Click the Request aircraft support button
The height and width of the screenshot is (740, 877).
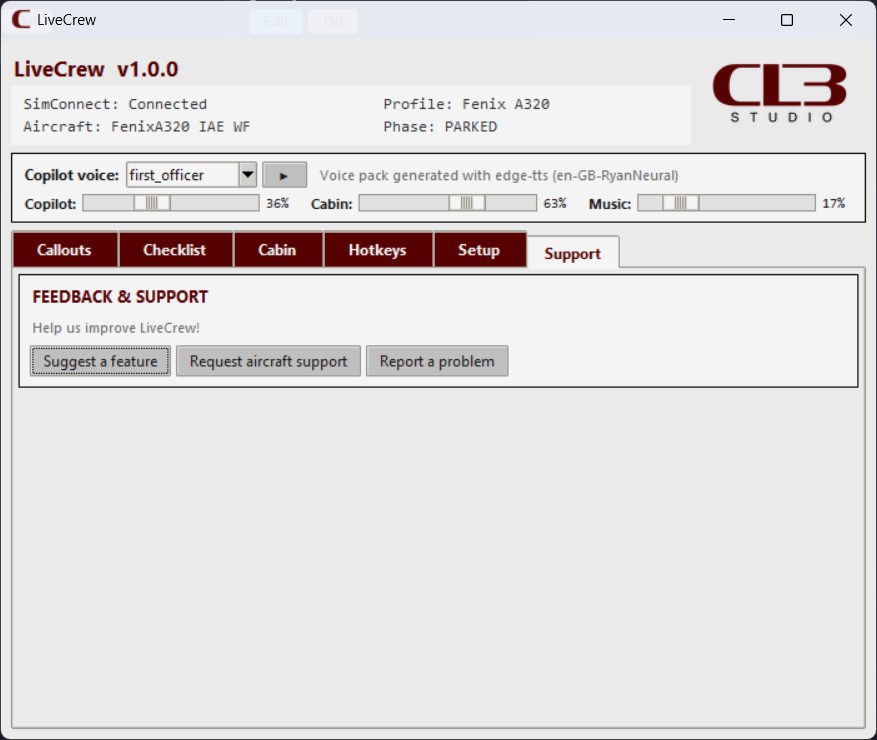click(268, 361)
